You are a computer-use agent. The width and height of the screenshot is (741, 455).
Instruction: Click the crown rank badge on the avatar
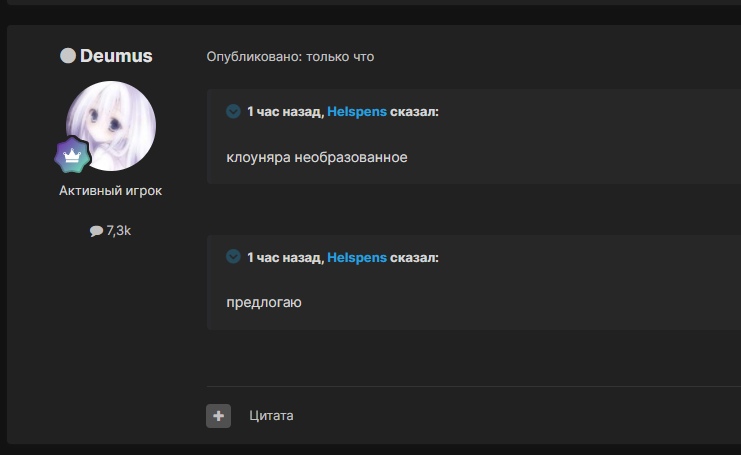coord(72,156)
